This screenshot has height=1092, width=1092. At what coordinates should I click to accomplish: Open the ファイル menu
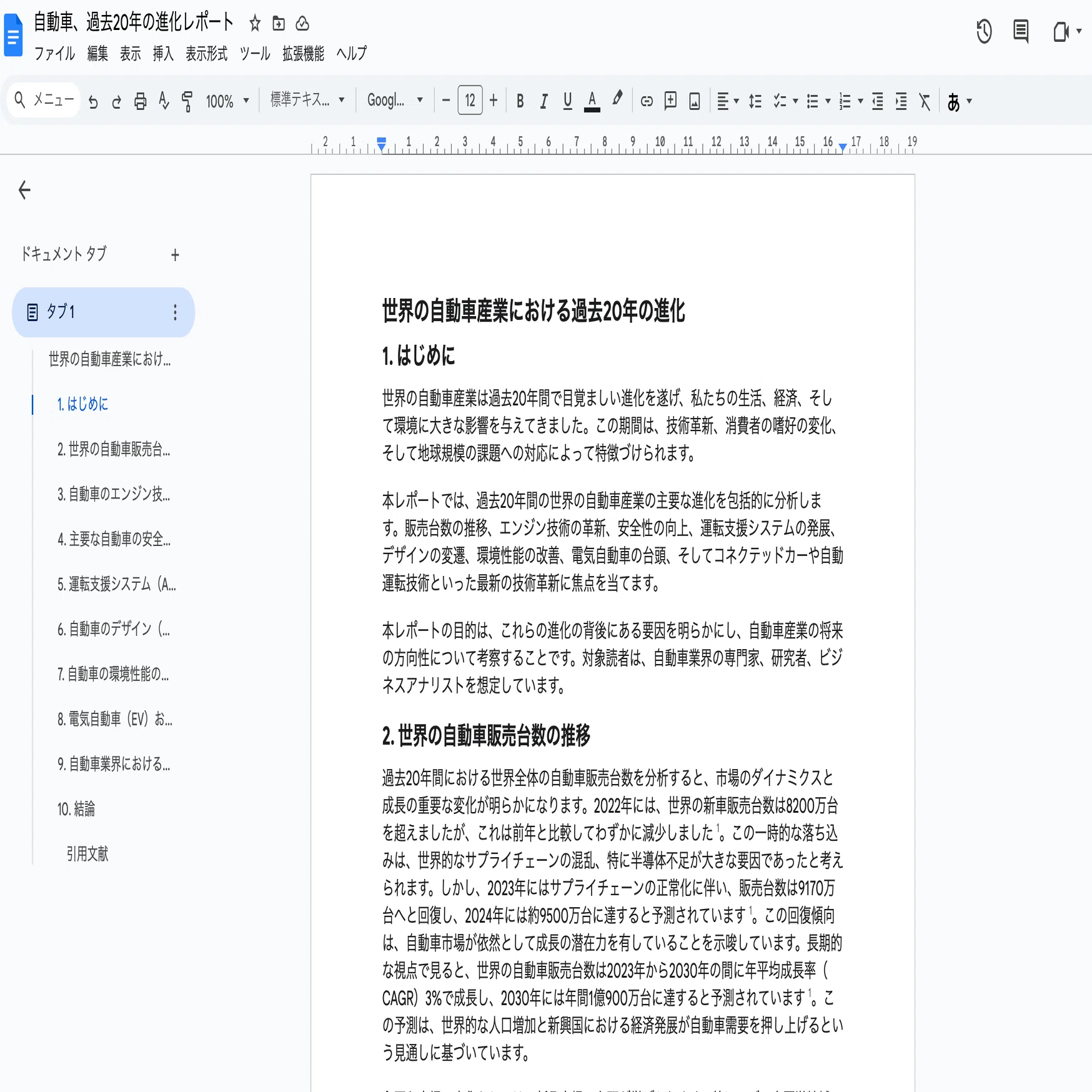tap(54, 54)
